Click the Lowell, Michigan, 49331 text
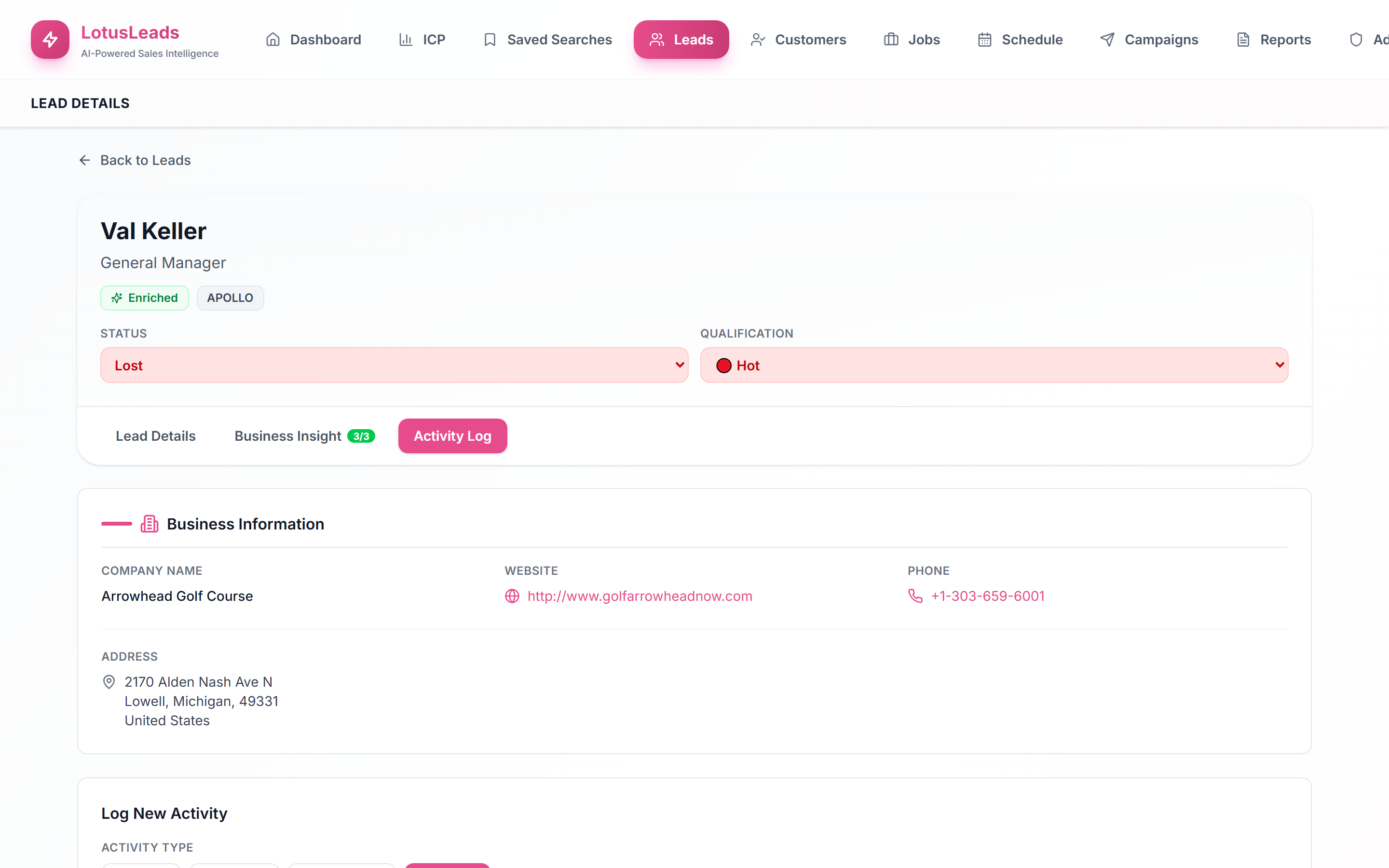 point(202,701)
